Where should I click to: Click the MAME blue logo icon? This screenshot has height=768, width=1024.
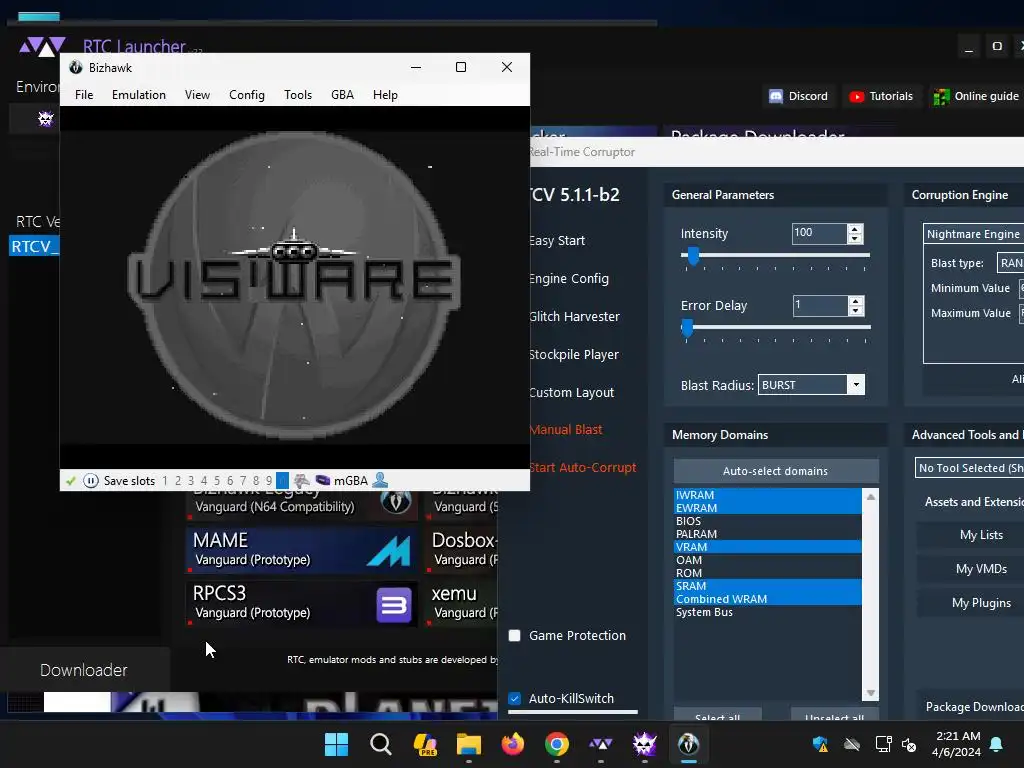pos(389,551)
